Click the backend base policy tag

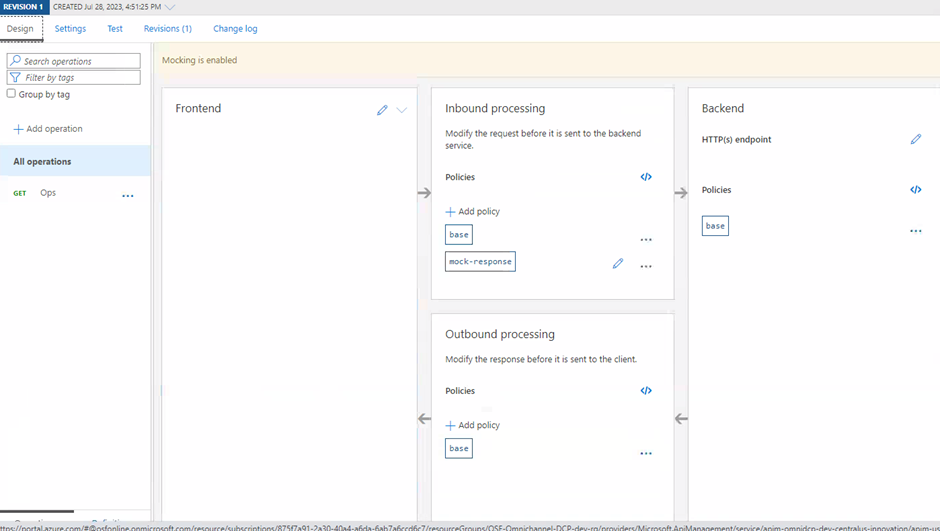click(x=715, y=226)
